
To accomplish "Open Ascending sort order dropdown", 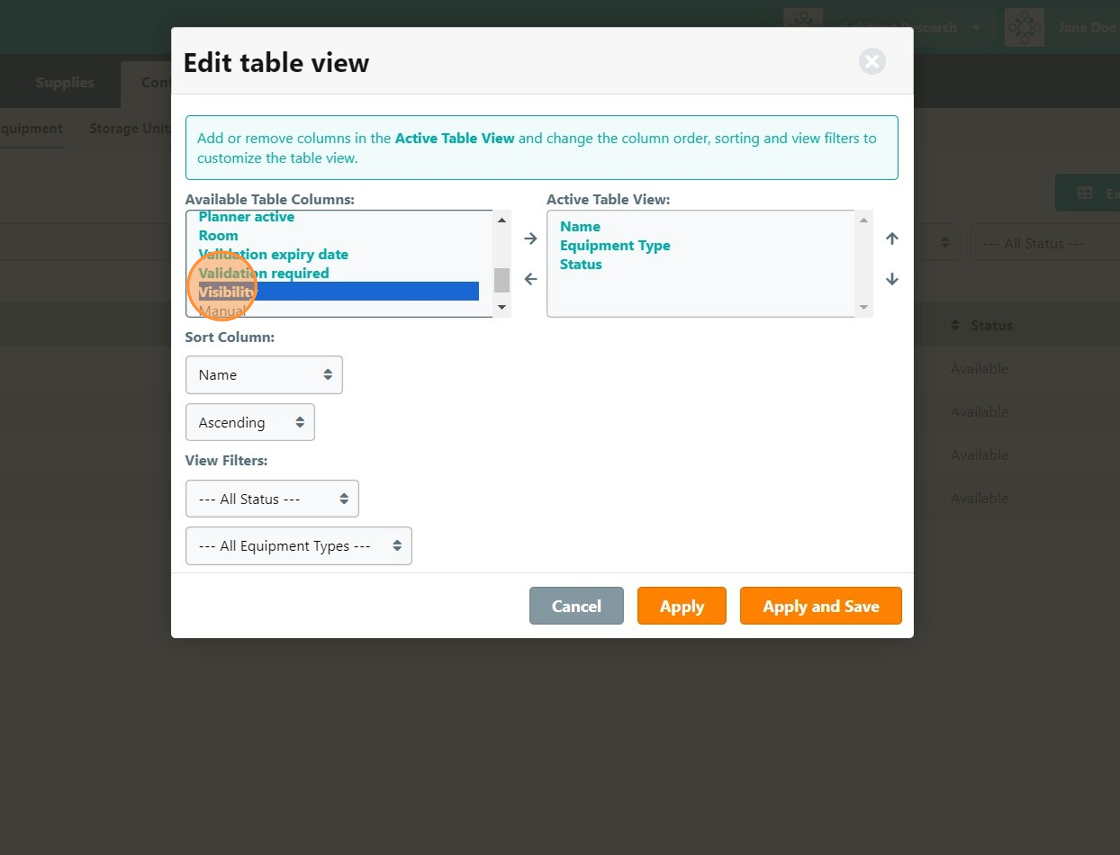I will 250,422.
